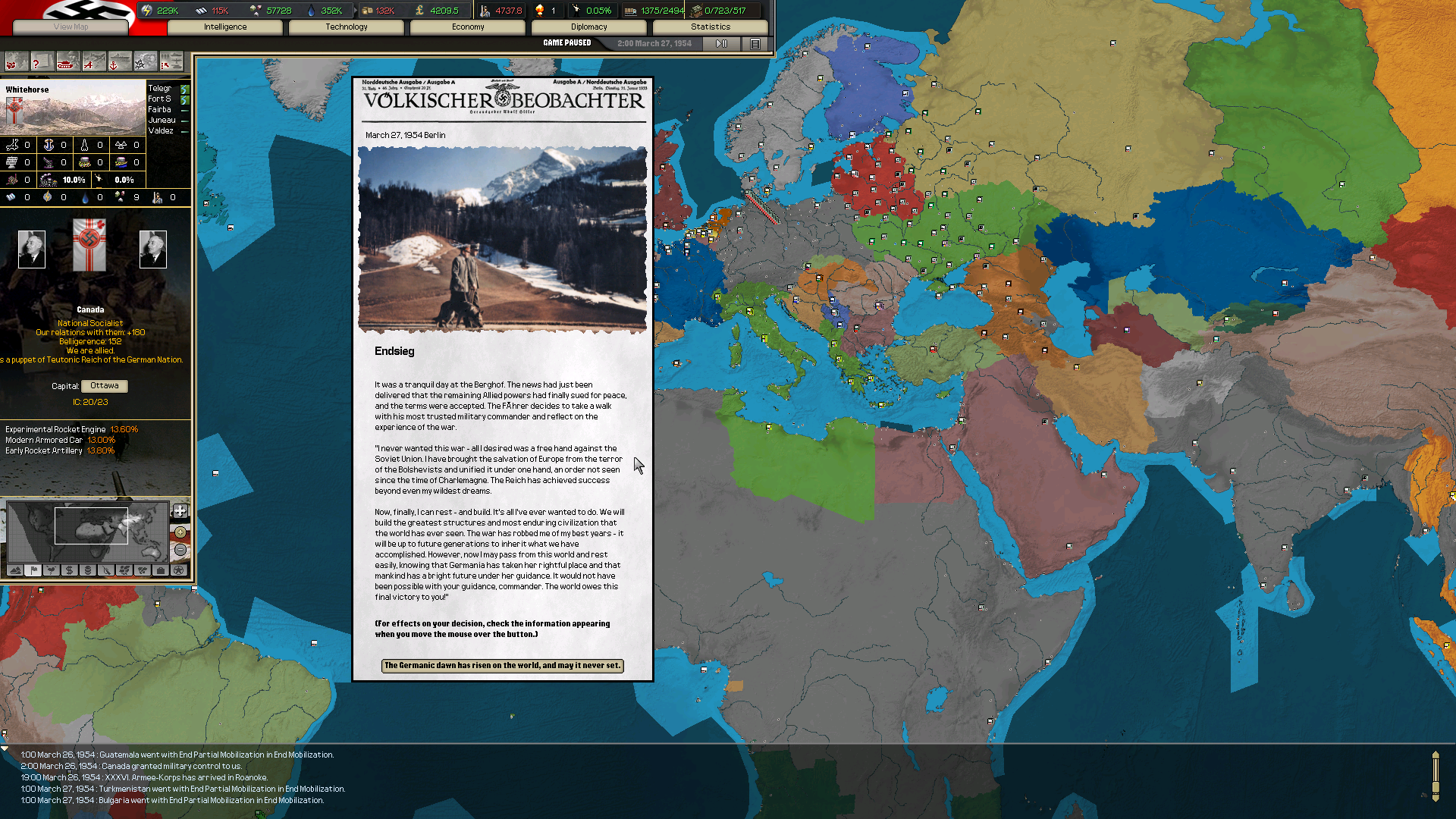
Task: Open the Diplomacy screen
Action: click(x=589, y=27)
